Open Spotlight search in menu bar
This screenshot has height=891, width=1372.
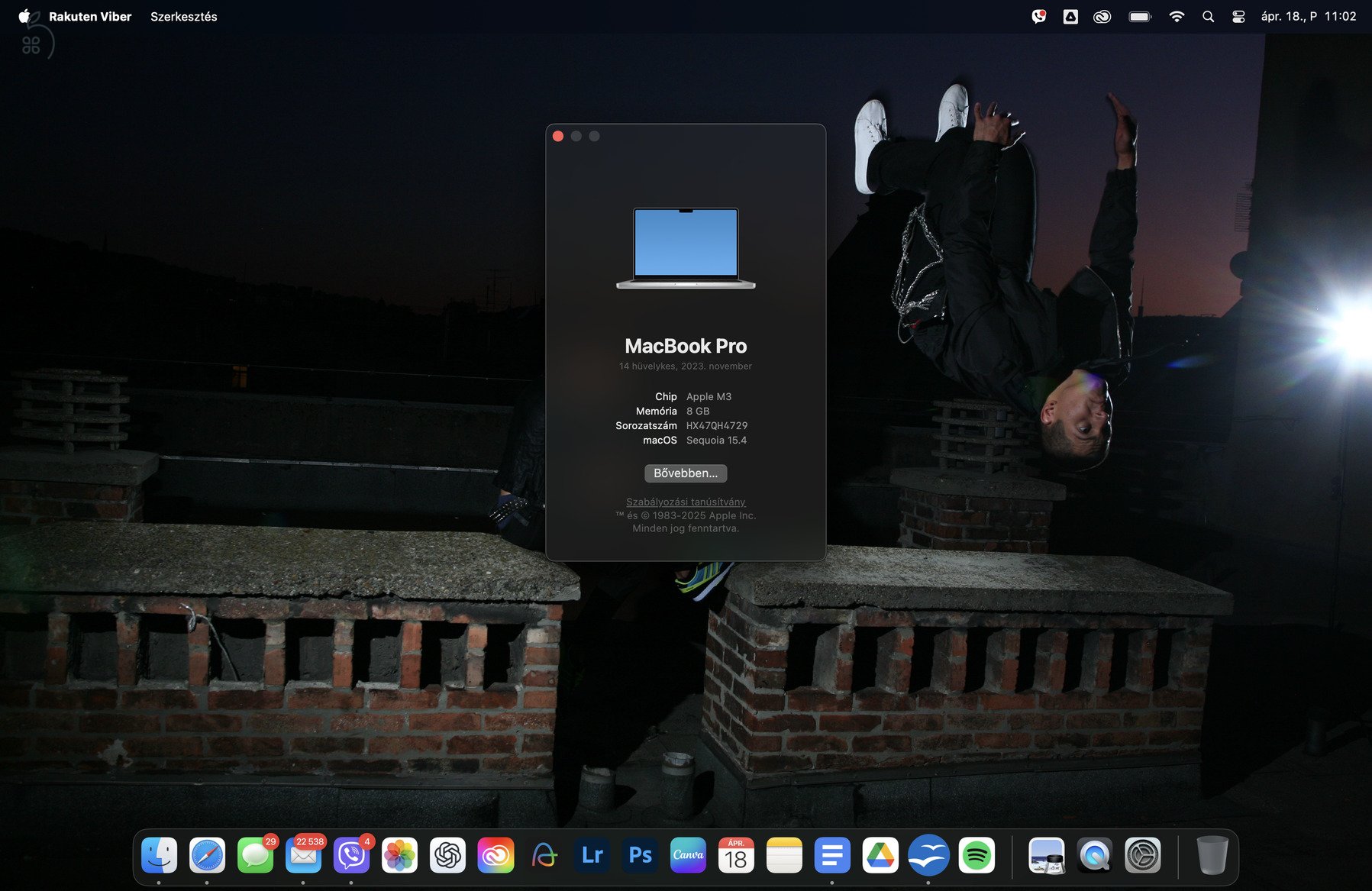(x=1208, y=16)
